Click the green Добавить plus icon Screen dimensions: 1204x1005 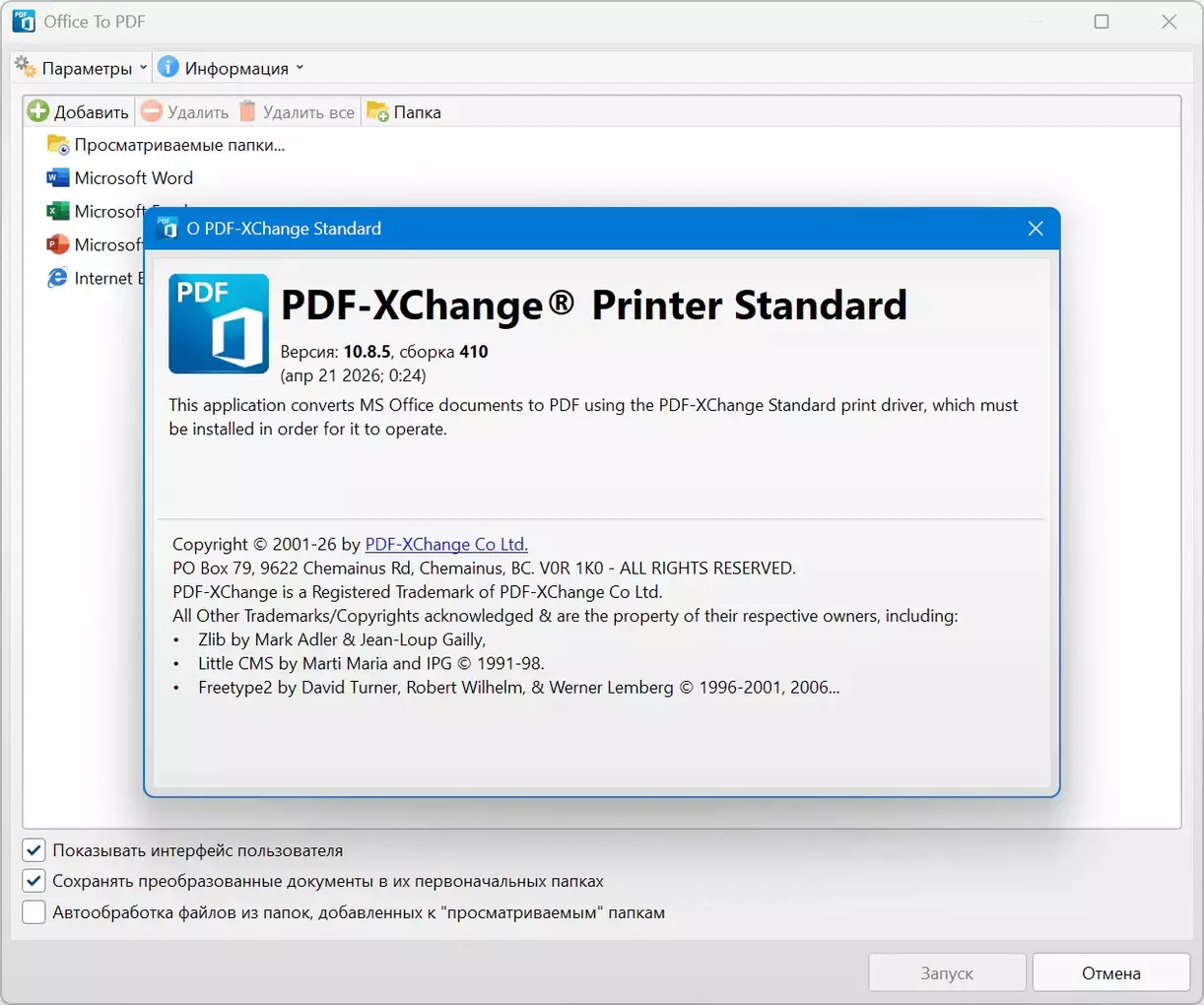(x=38, y=111)
